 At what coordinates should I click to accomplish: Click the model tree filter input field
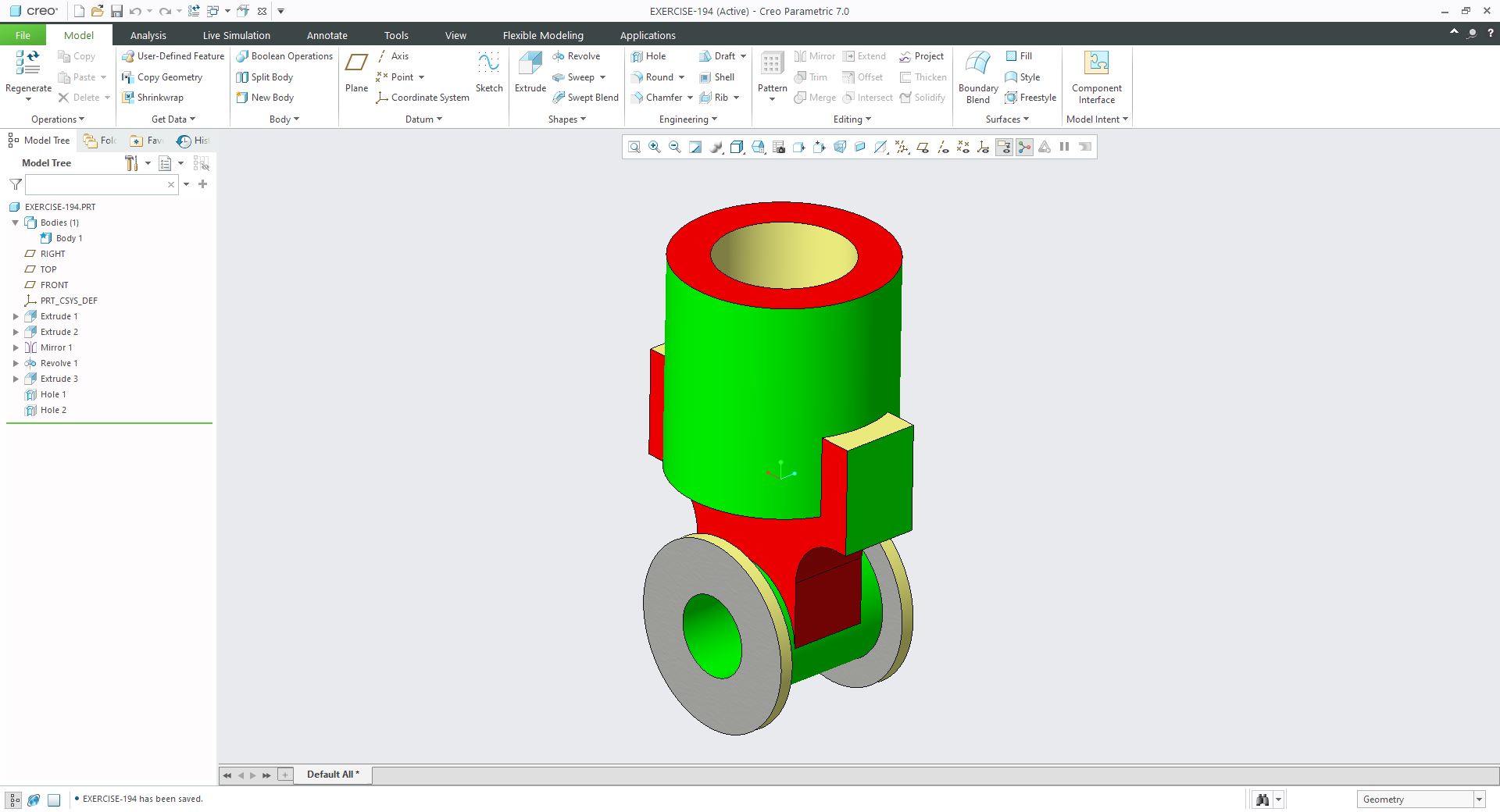(x=102, y=184)
